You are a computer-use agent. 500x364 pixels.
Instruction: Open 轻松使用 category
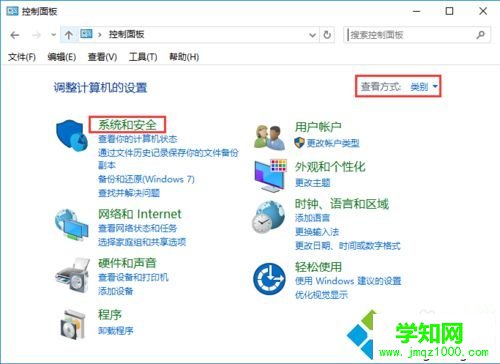[318, 267]
